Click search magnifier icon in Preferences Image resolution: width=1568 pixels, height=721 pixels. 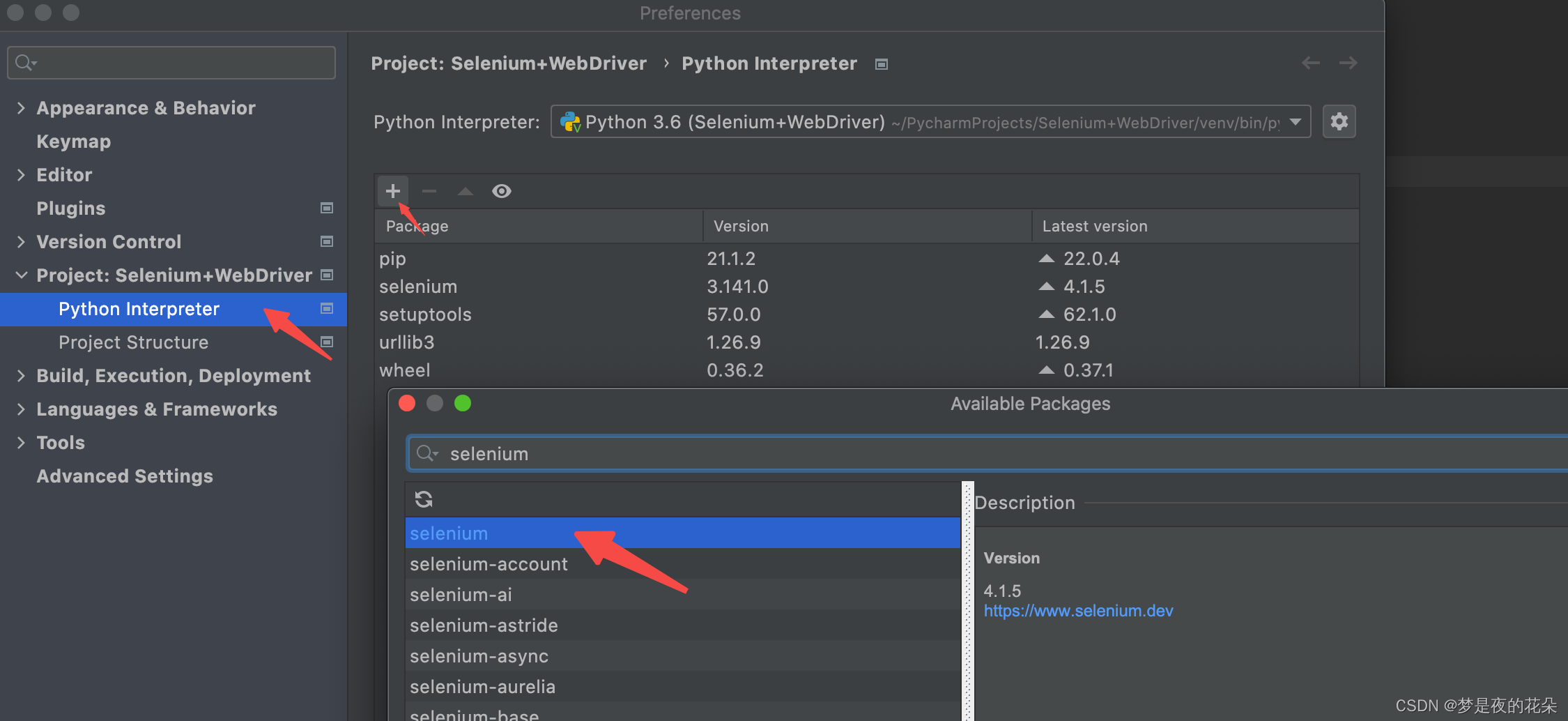point(26,63)
